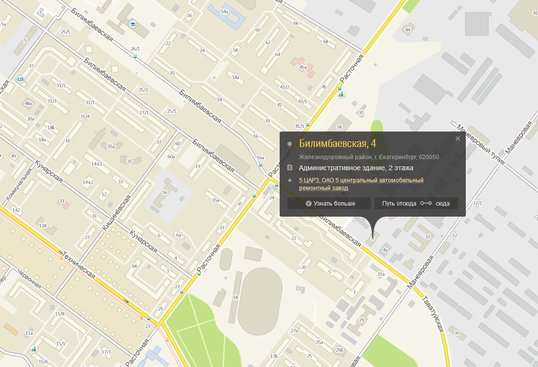This screenshot has height=367, width=538.
Task: Click the route arrows icon in popup
Action: [x=426, y=204]
